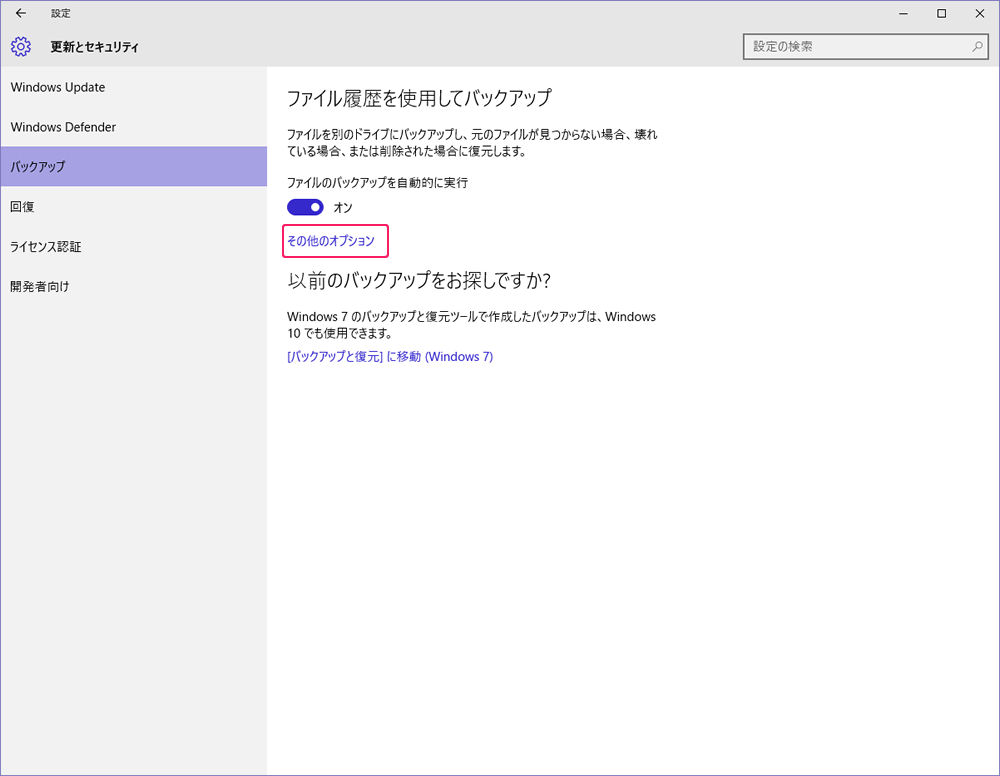The height and width of the screenshot is (776, 1000).
Task: Minimize the settings window
Action: coord(903,13)
